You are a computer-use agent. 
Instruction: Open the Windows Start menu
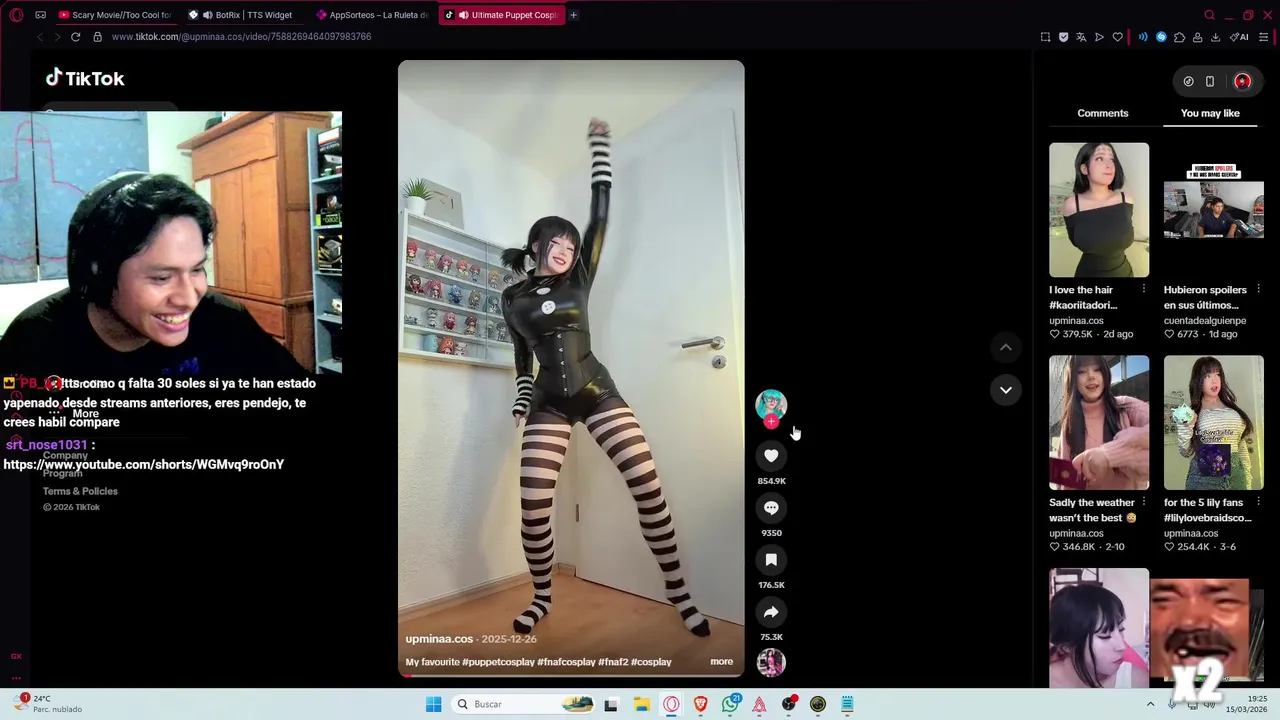tap(433, 704)
